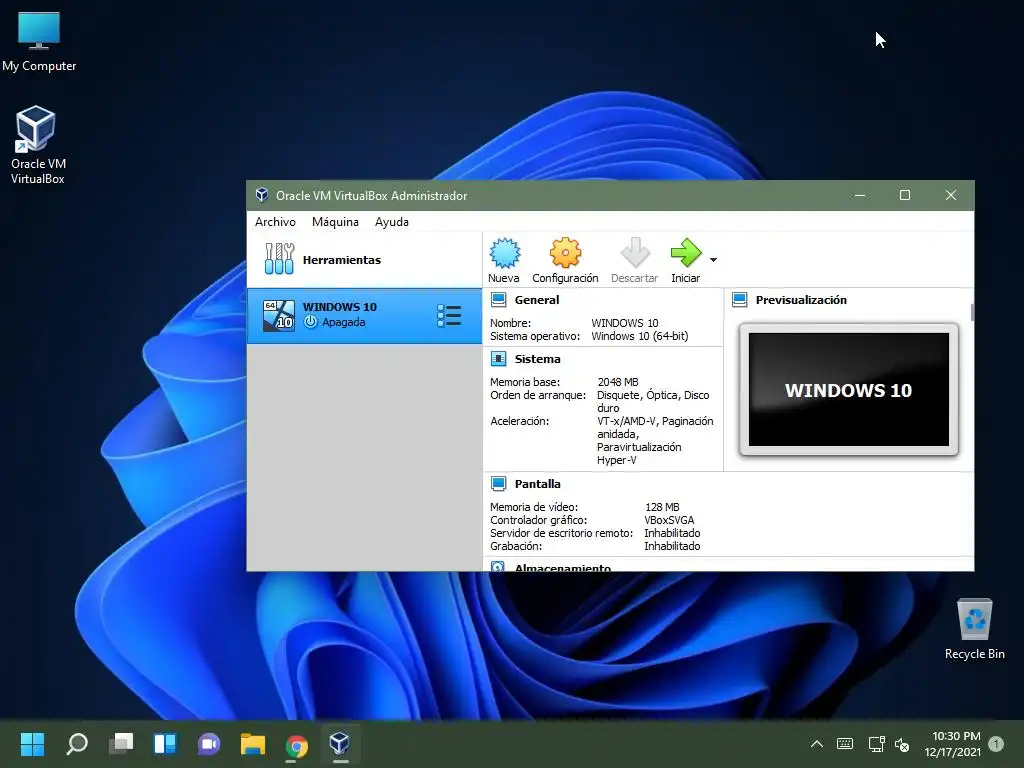The width and height of the screenshot is (1024, 768).
Task: Start the VM with Iniciar arrow
Action: pyautogui.click(x=686, y=253)
